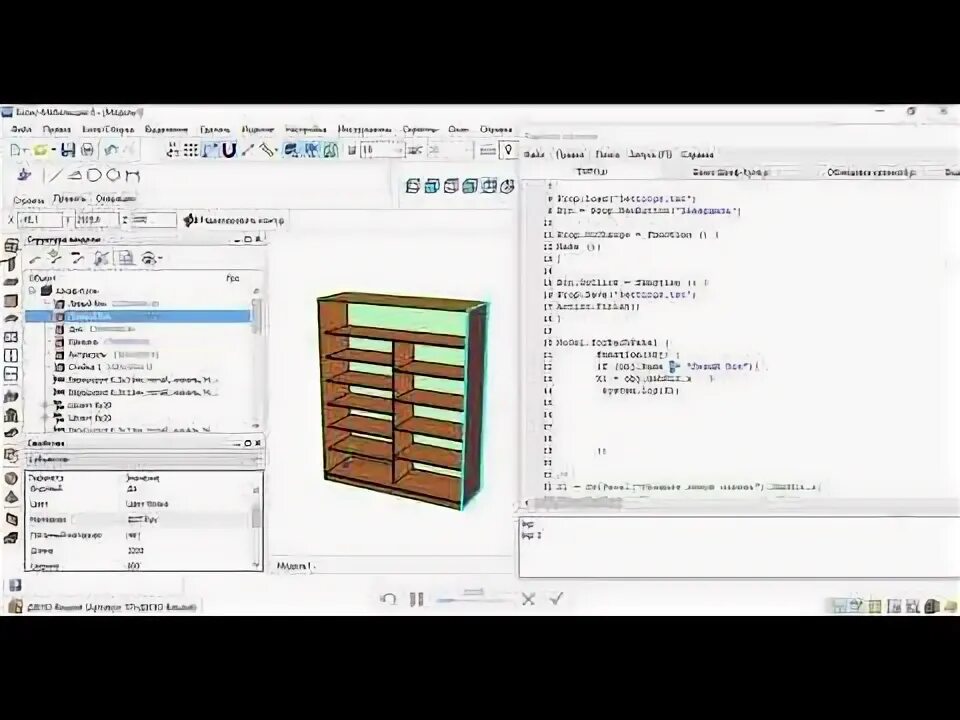Click the last round view icon above viewport
960x720 pixels.
pos(507,186)
